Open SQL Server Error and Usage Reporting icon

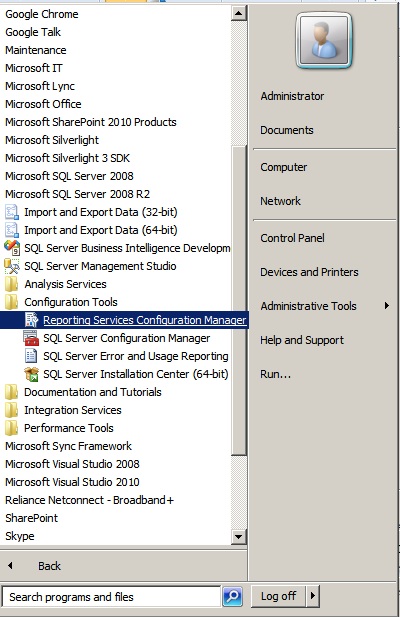coord(31,356)
